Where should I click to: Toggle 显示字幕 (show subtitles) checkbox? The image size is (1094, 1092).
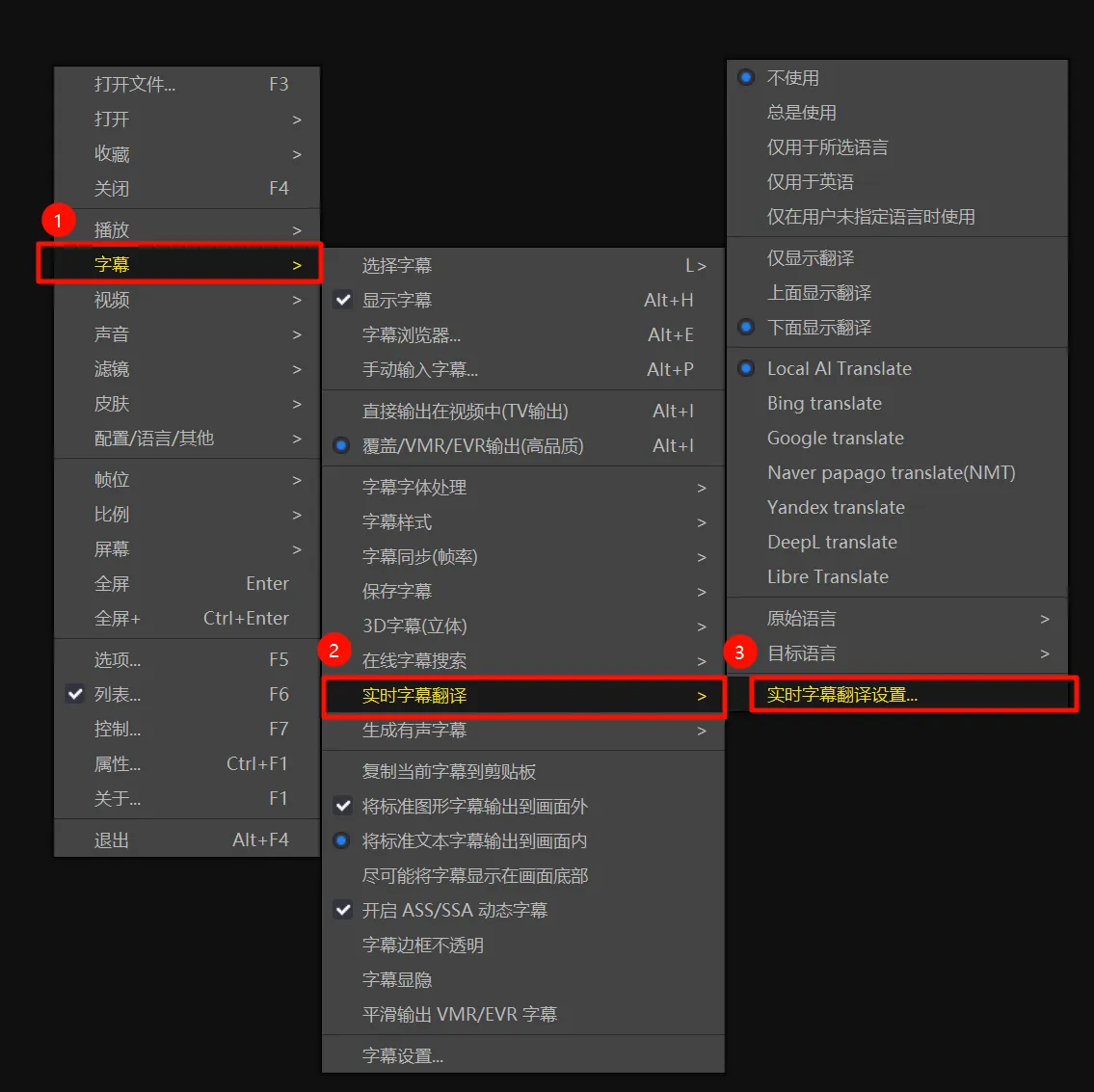tap(405, 300)
